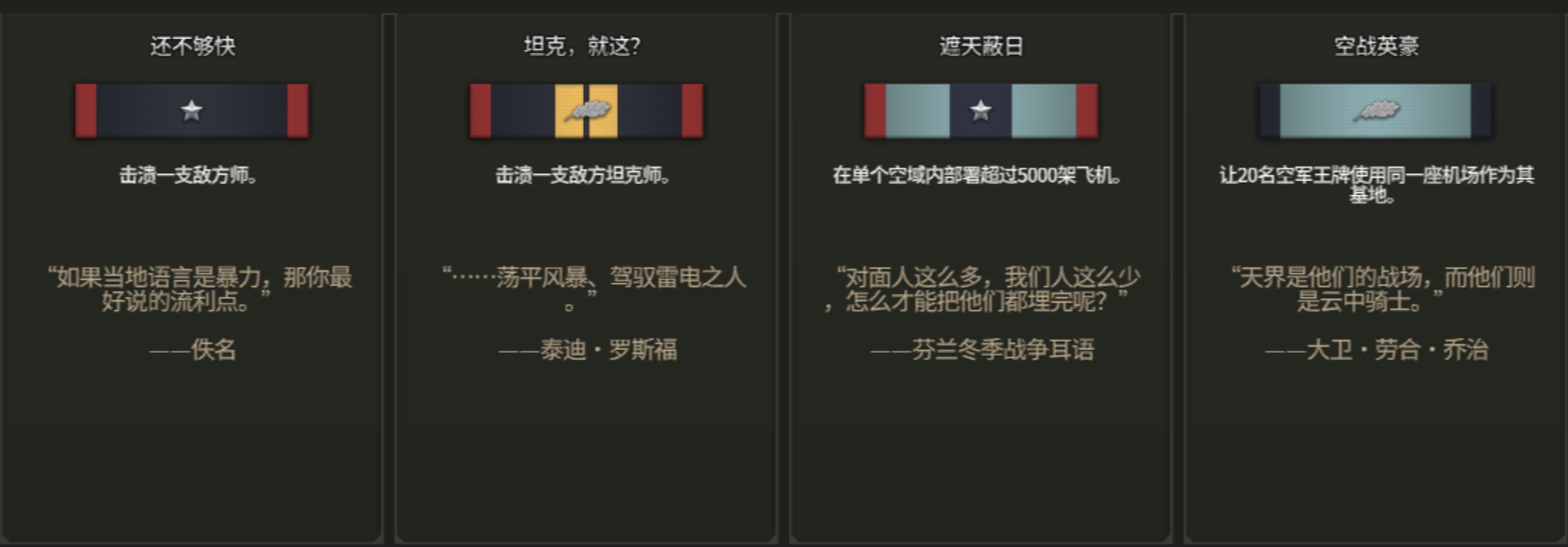Click the 还不够快 achievement title

pyautogui.click(x=192, y=45)
